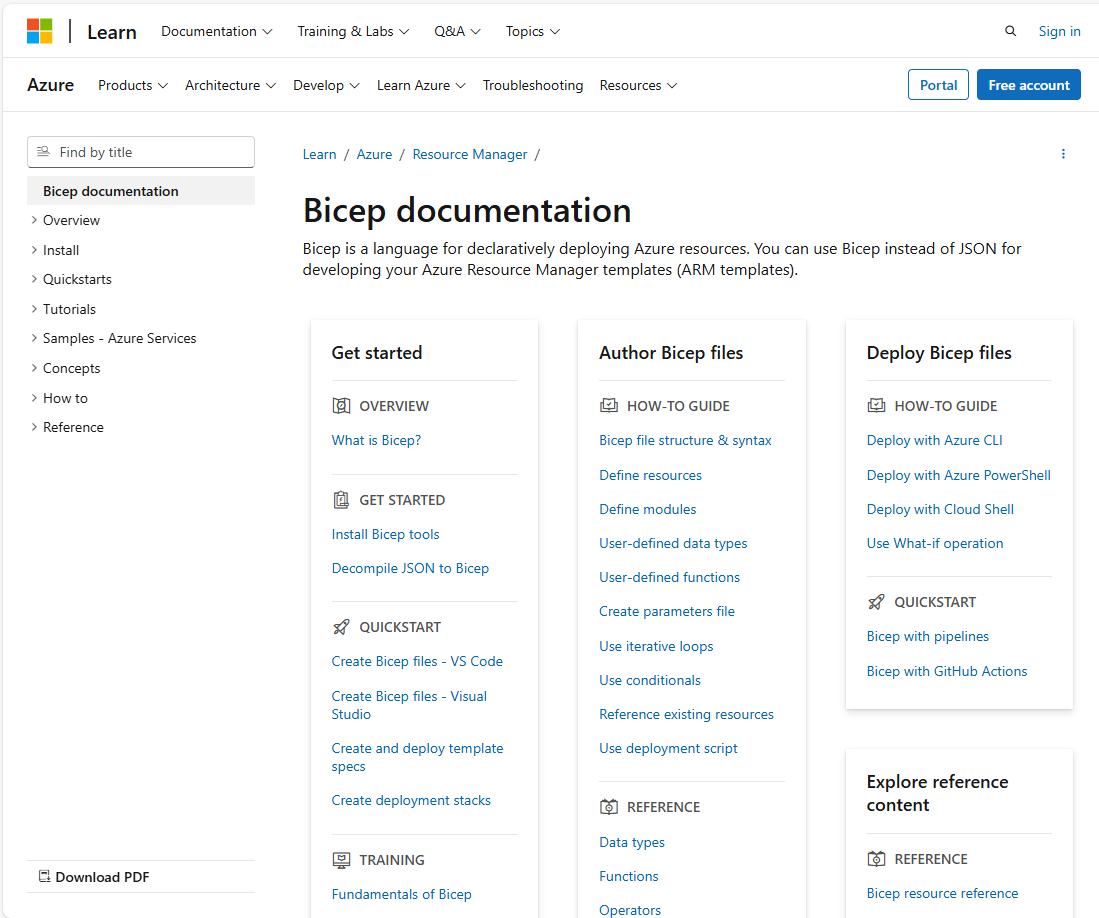
Task: Click the Quickstart rocket icon under Deploy Bicep files
Action: click(x=876, y=601)
